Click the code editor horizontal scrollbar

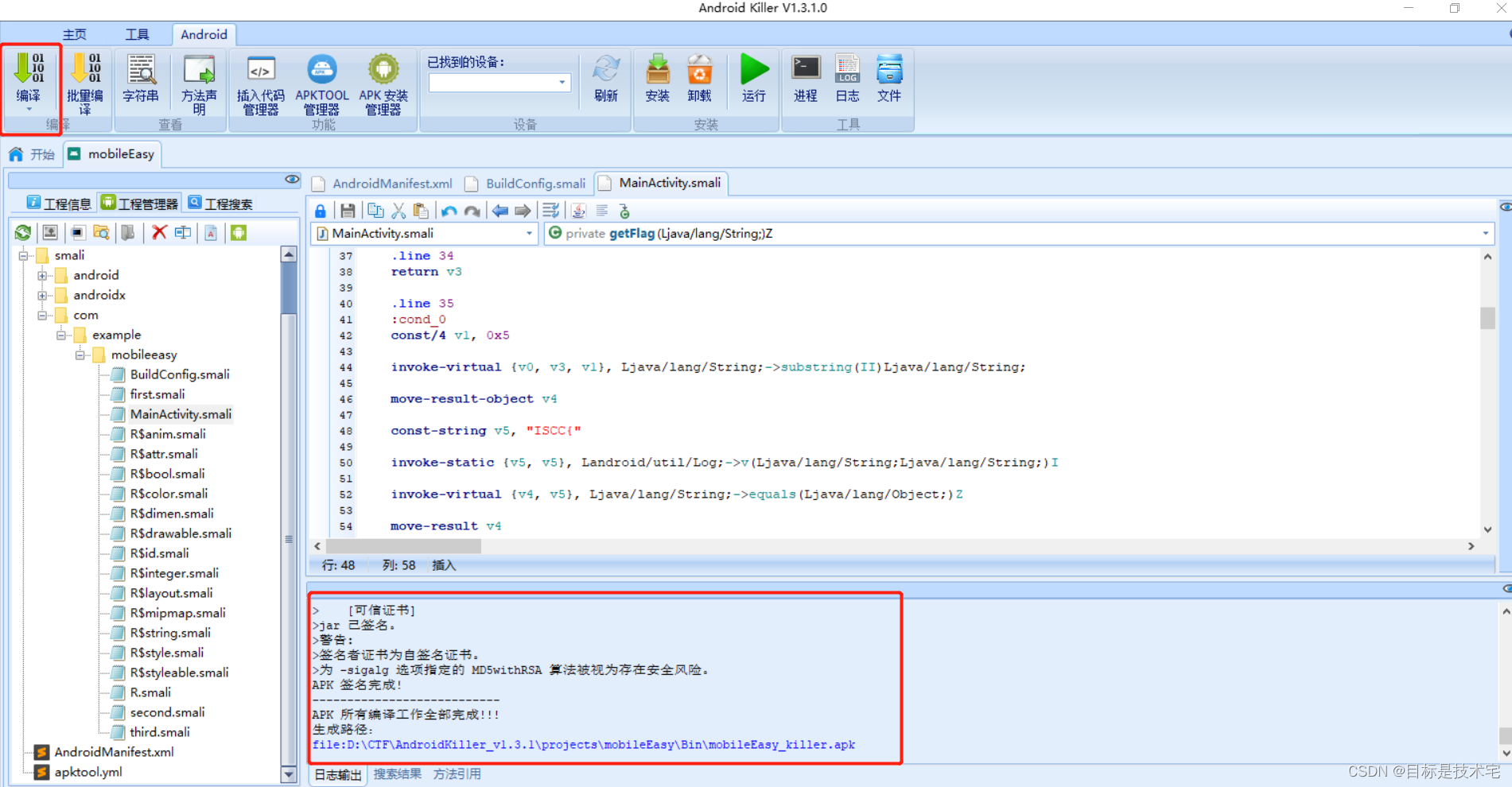tap(403, 546)
